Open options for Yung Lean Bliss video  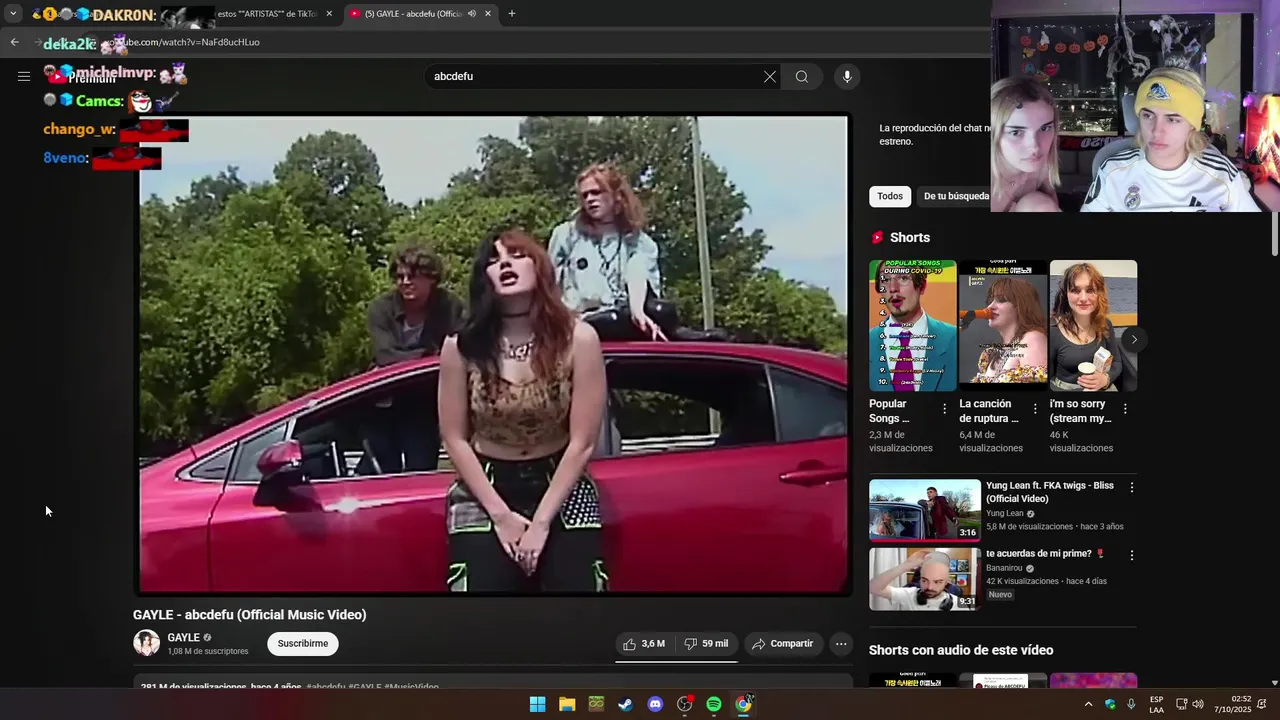[x=1132, y=487]
